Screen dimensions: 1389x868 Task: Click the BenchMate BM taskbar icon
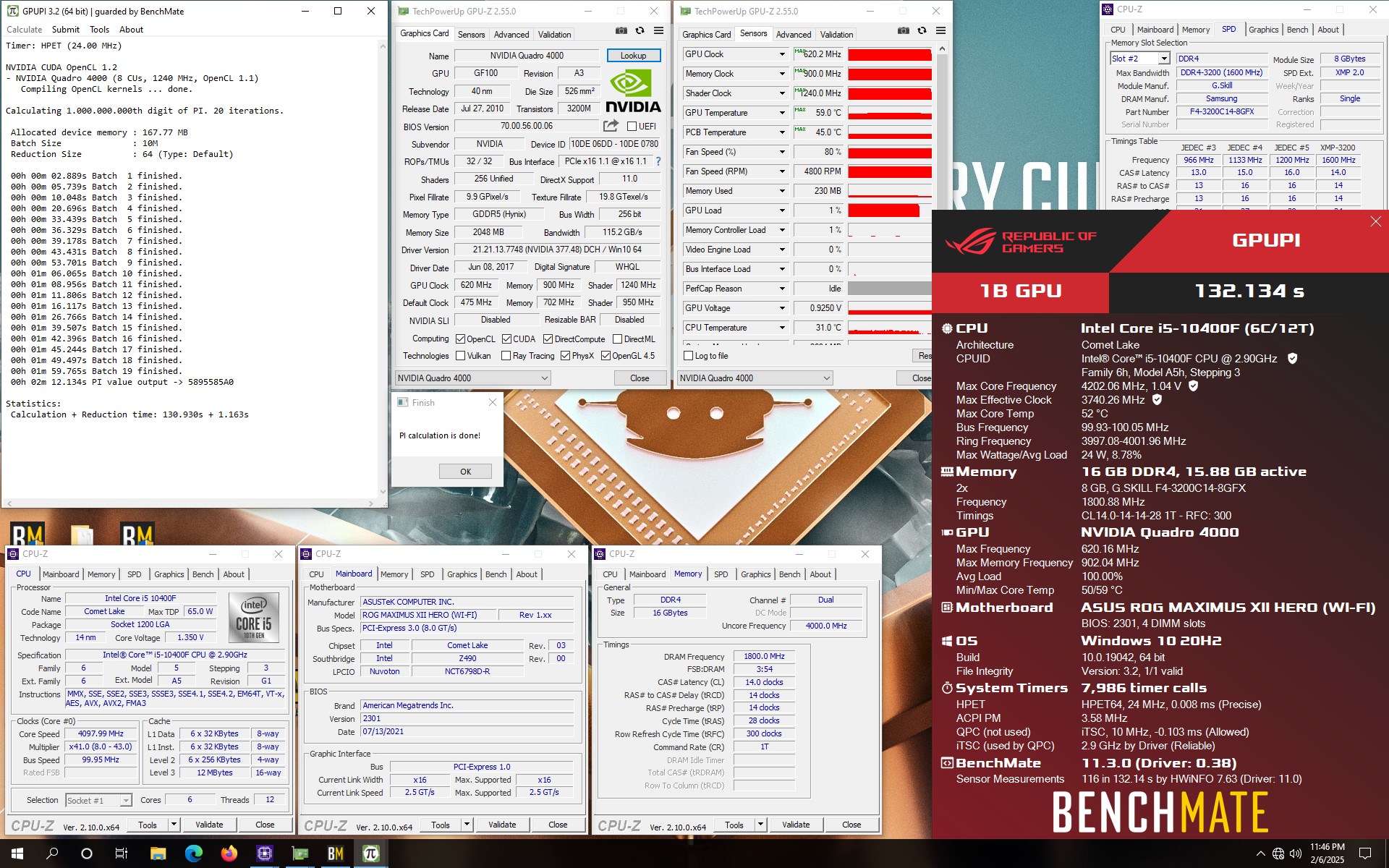tap(335, 854)
